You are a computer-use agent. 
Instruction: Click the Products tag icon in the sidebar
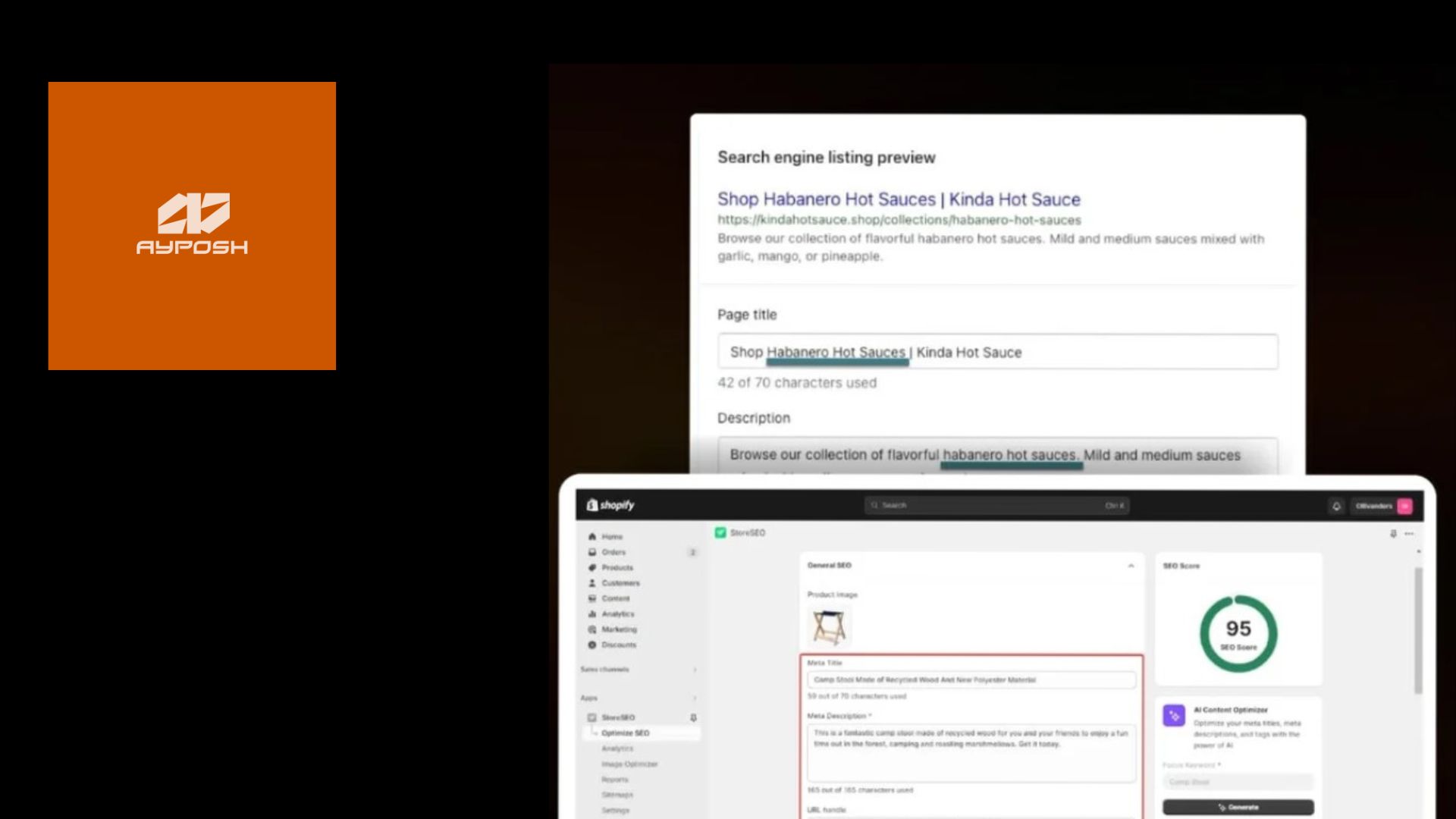592,567
